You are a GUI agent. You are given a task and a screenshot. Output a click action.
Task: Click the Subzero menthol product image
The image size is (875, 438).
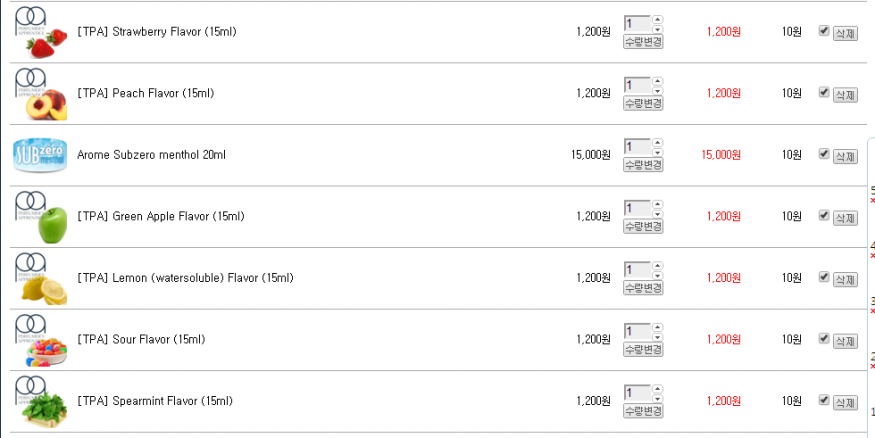point(41,155)
